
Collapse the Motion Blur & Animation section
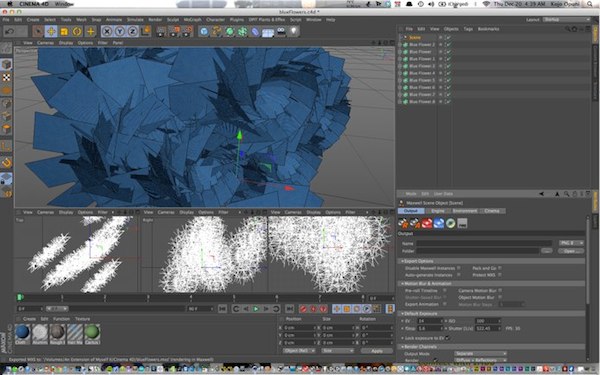[402, 284]
